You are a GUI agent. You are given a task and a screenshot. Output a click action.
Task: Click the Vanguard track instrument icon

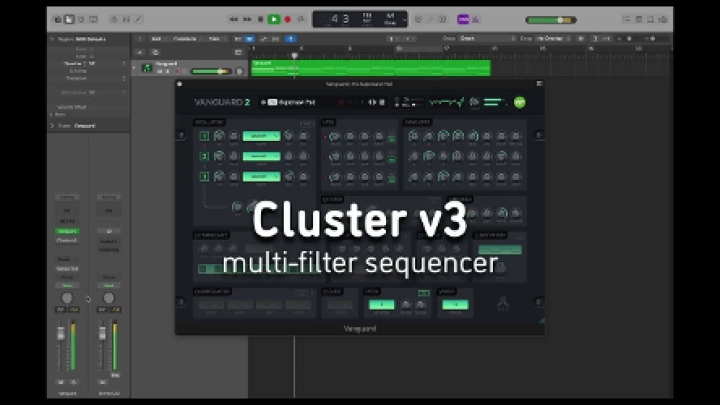(147, 68)
